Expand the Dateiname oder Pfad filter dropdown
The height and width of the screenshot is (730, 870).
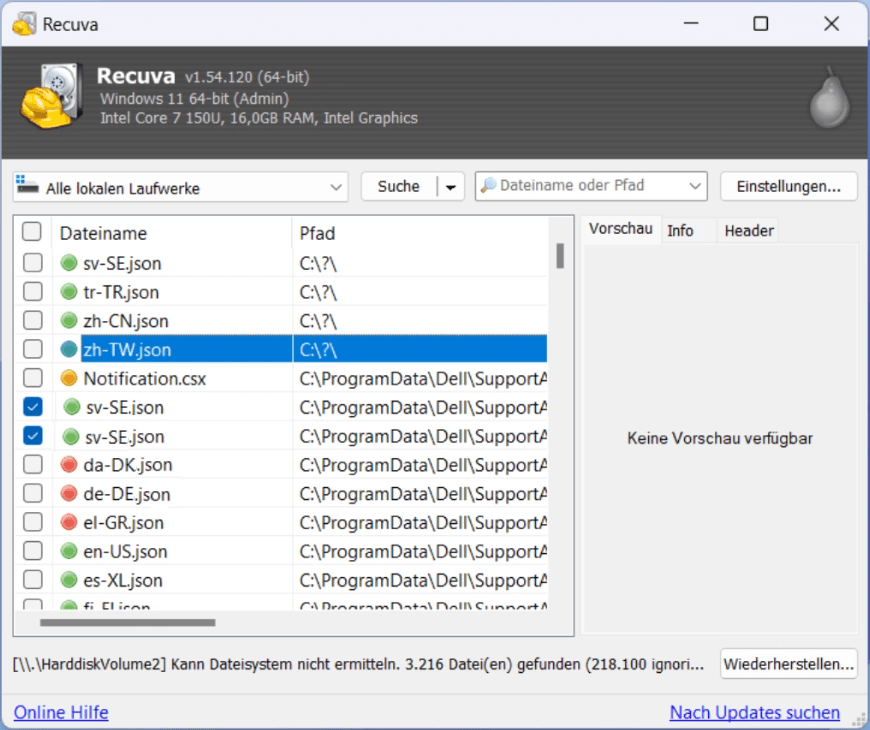click(x=695, y=186)
